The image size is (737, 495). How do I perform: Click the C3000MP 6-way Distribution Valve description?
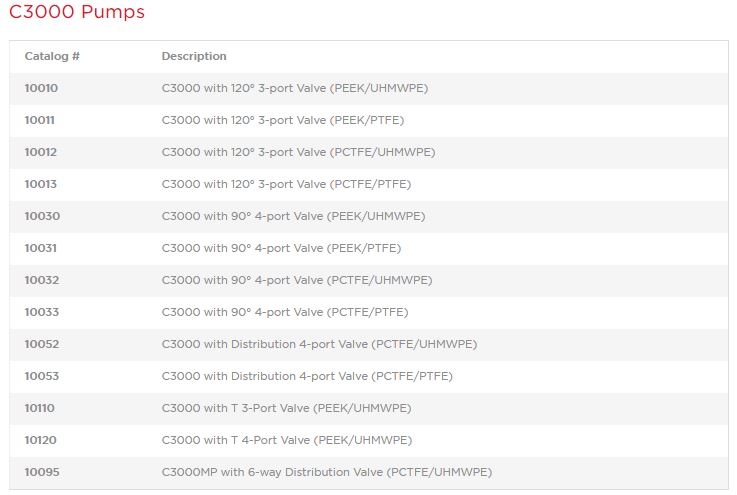coord(327,472)
